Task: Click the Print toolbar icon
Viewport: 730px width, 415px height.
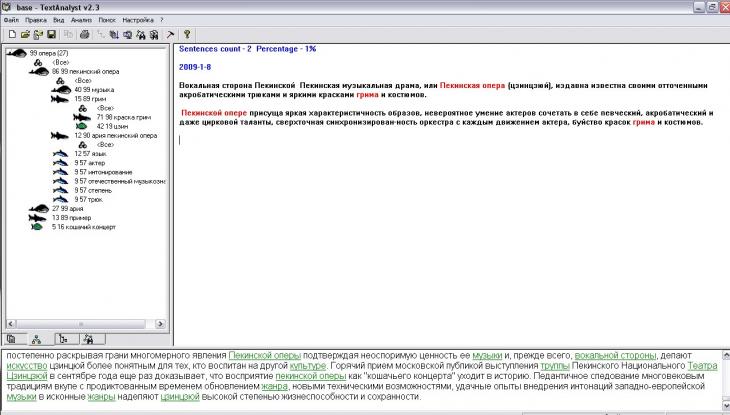Action: pos(84,34)
